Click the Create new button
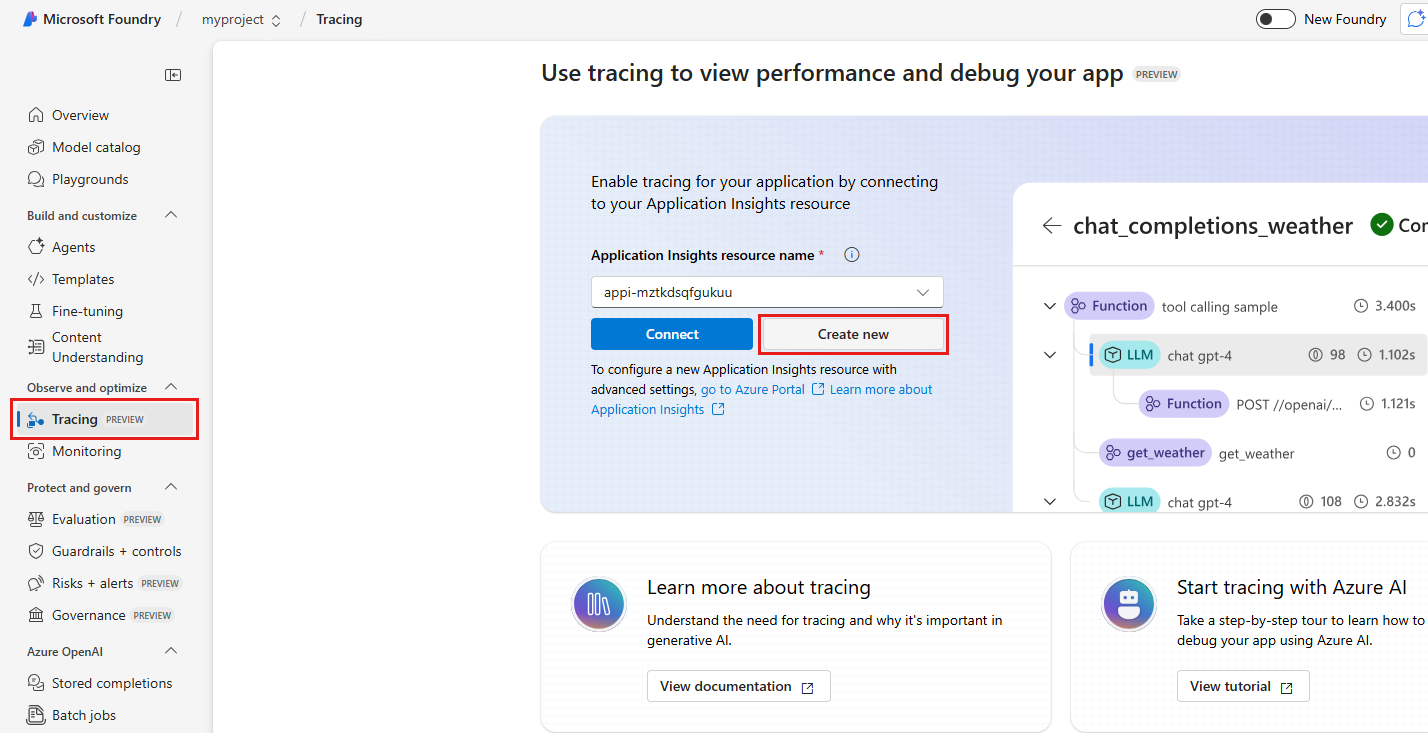 click(x=853, y=333)
